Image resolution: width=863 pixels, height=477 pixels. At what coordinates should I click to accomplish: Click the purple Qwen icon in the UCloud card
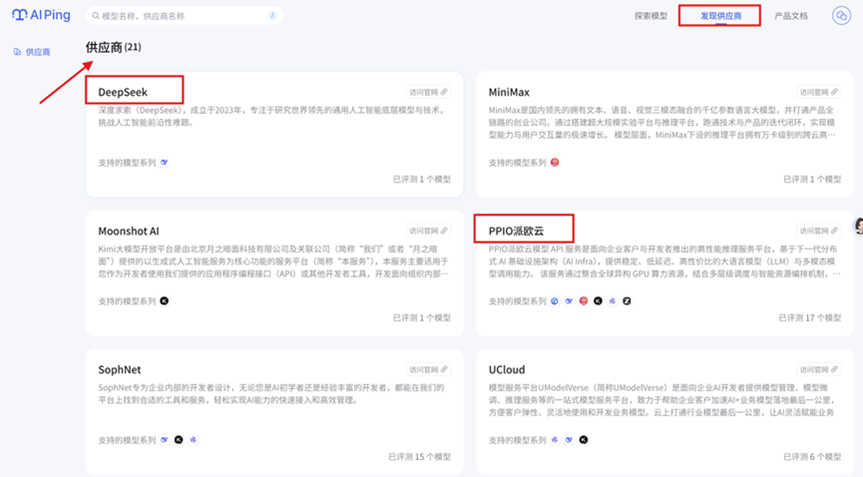555,440
